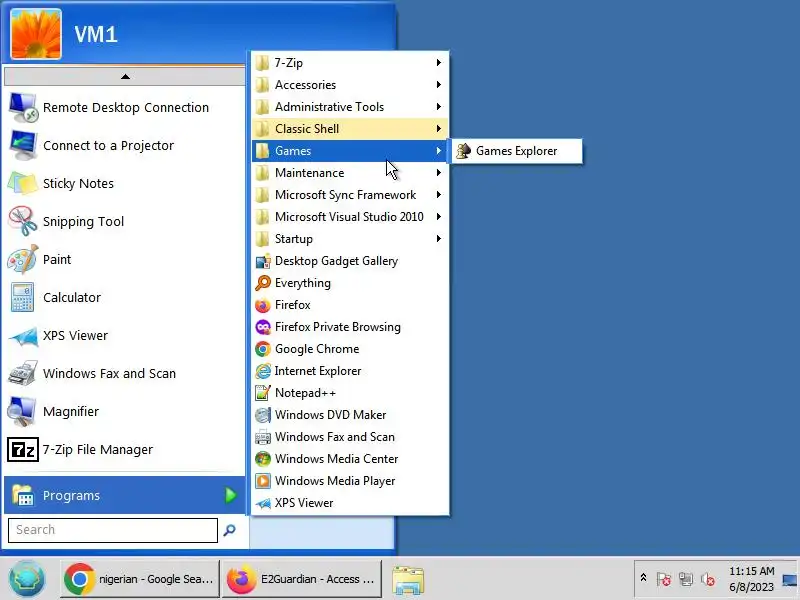Screen dimensions: 800x600
Task: Expand the Classic Shell folder
Action: pyautogui.click(x=351, y=129)
